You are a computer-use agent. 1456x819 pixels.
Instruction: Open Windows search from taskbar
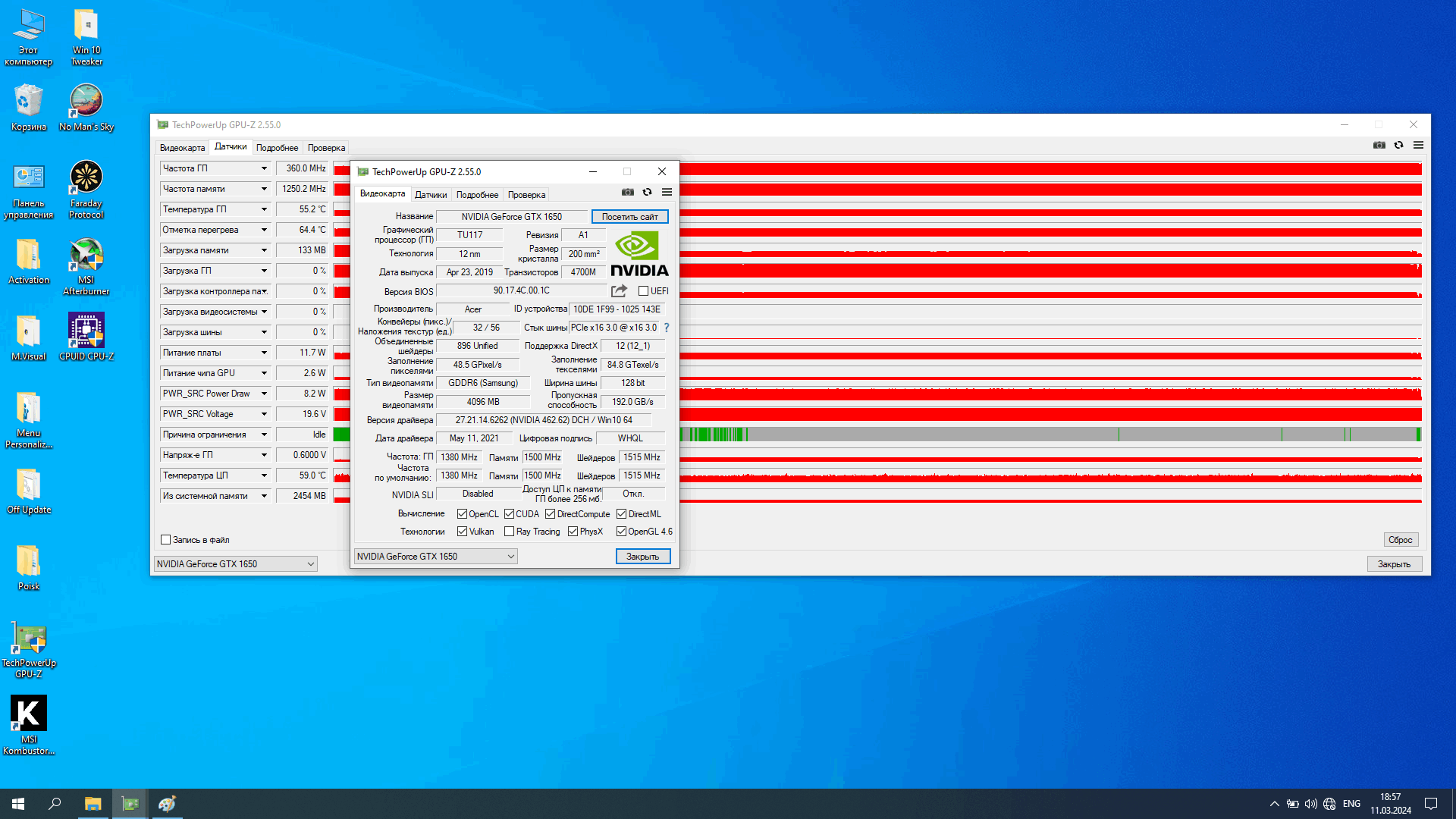click(x=55, y=804)
